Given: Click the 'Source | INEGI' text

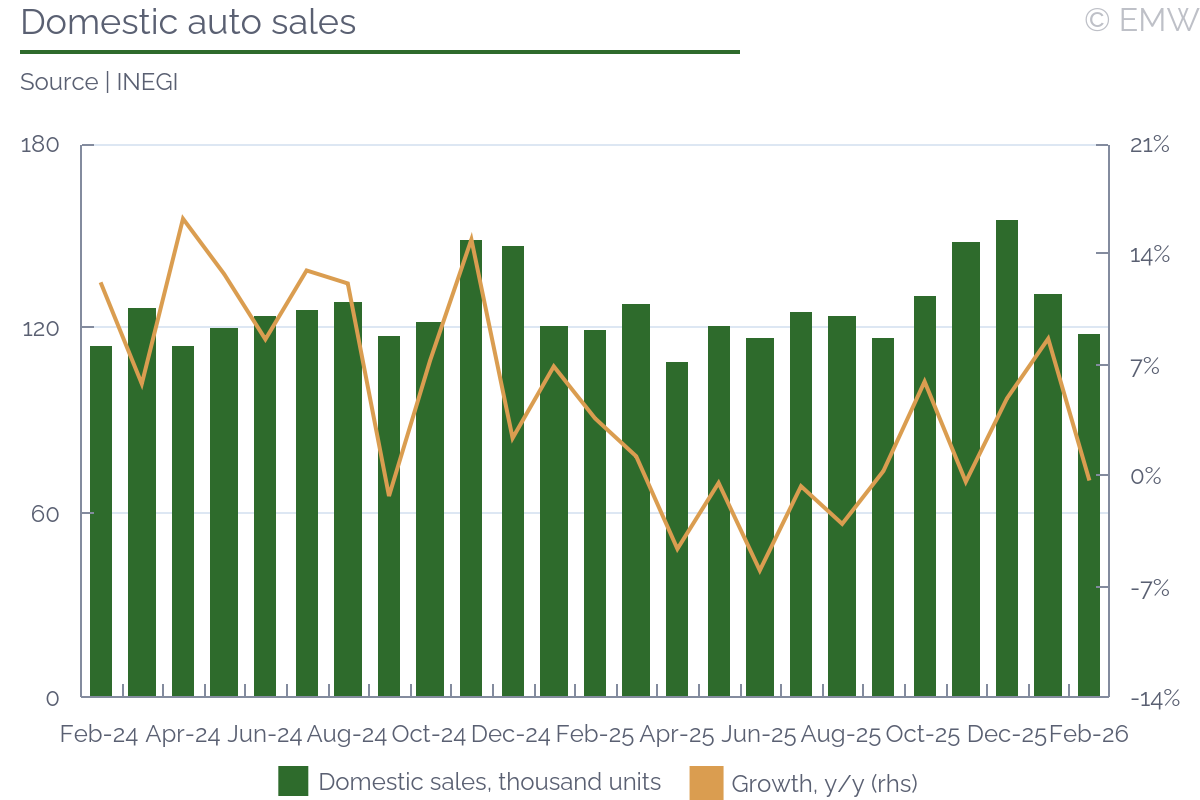Looking at the screenshot, I should tap(99, 82).
